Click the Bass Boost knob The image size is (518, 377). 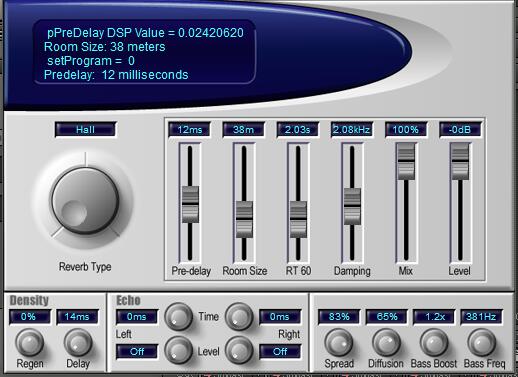click(434, 343)
